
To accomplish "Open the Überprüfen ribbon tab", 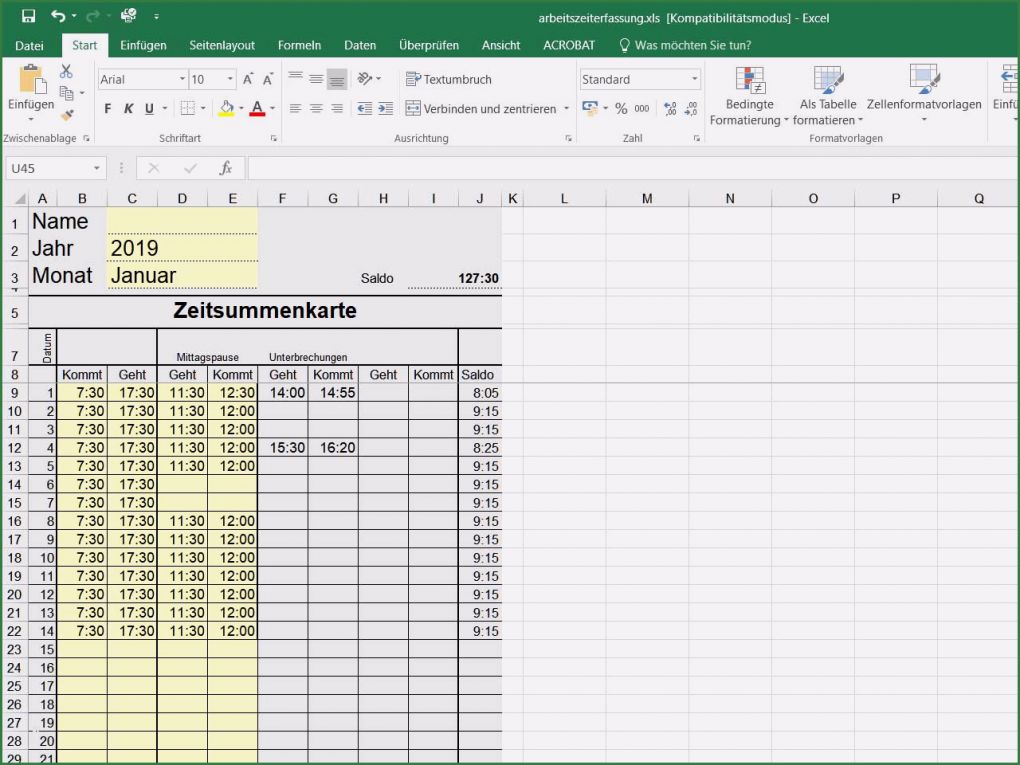I will pos(429,45).
